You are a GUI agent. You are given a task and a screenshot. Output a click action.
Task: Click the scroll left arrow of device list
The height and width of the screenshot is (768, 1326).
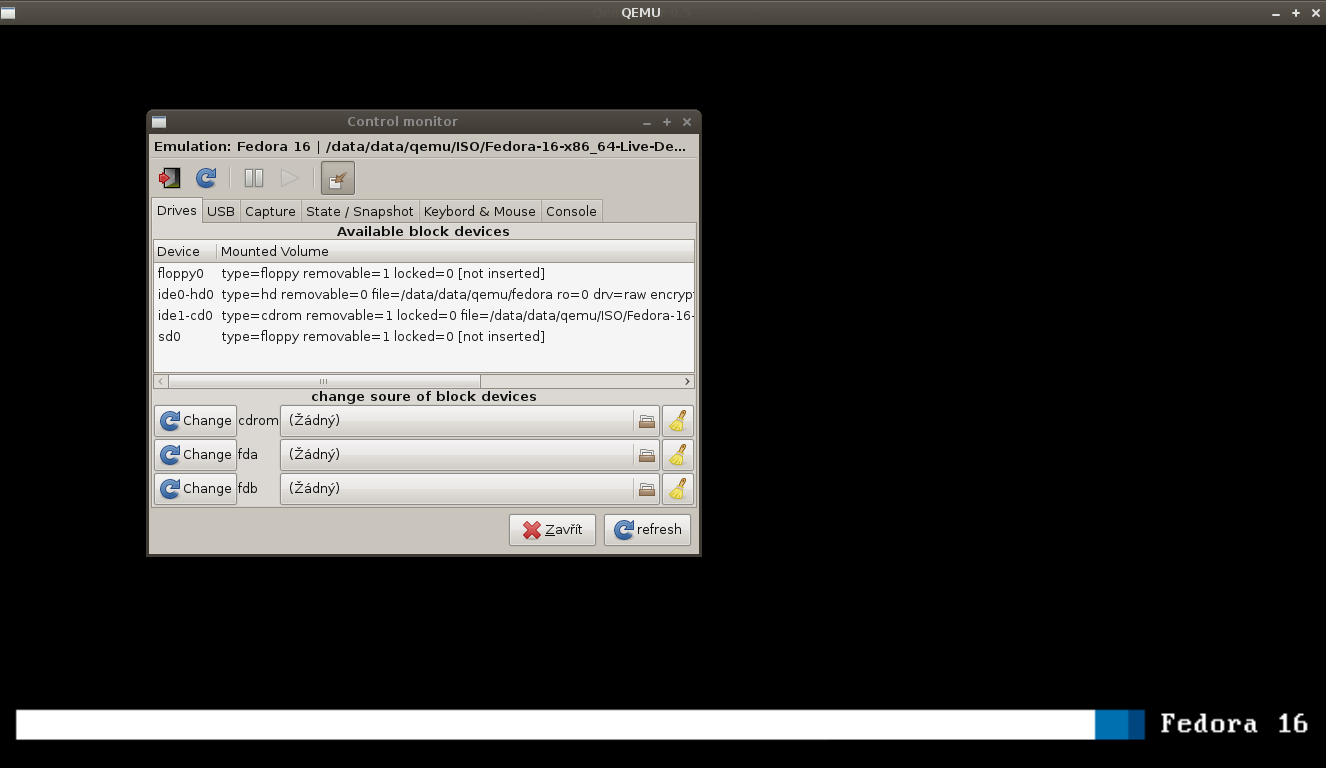pyautogui.click(x=161, y=381)
